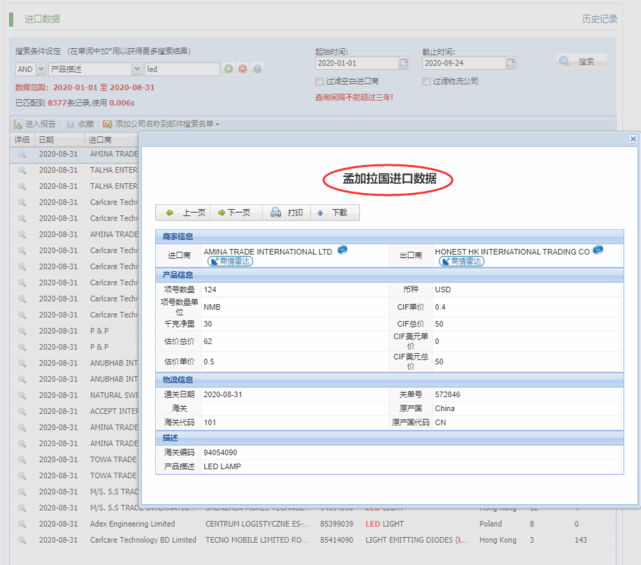Close the Bangladesh import data popup

click(x=633, y=139)
